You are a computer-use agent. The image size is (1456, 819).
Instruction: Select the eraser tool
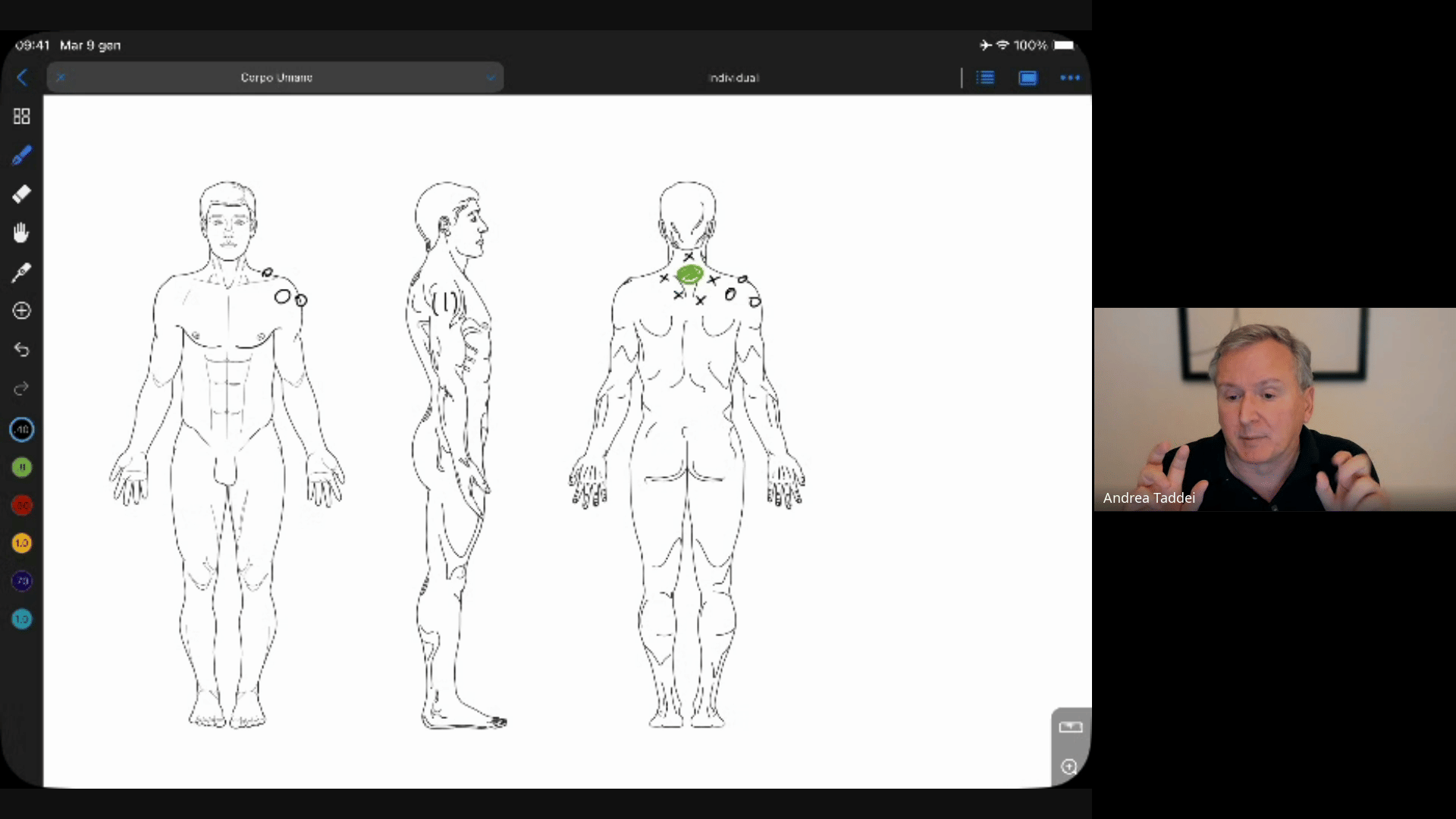tap(21, 194)
